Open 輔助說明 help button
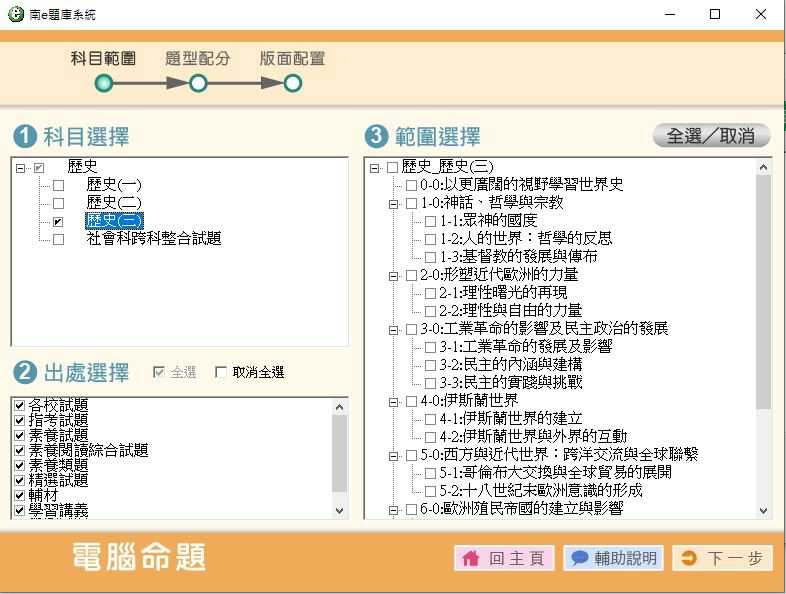786x594 pixels. click(614, 558)
